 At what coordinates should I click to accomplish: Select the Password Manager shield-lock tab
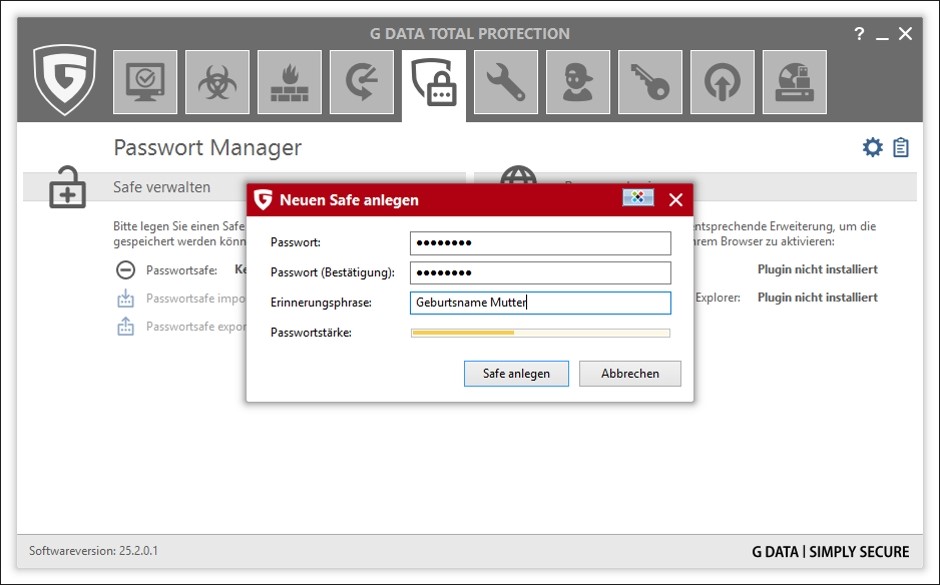tap(433, 84)
